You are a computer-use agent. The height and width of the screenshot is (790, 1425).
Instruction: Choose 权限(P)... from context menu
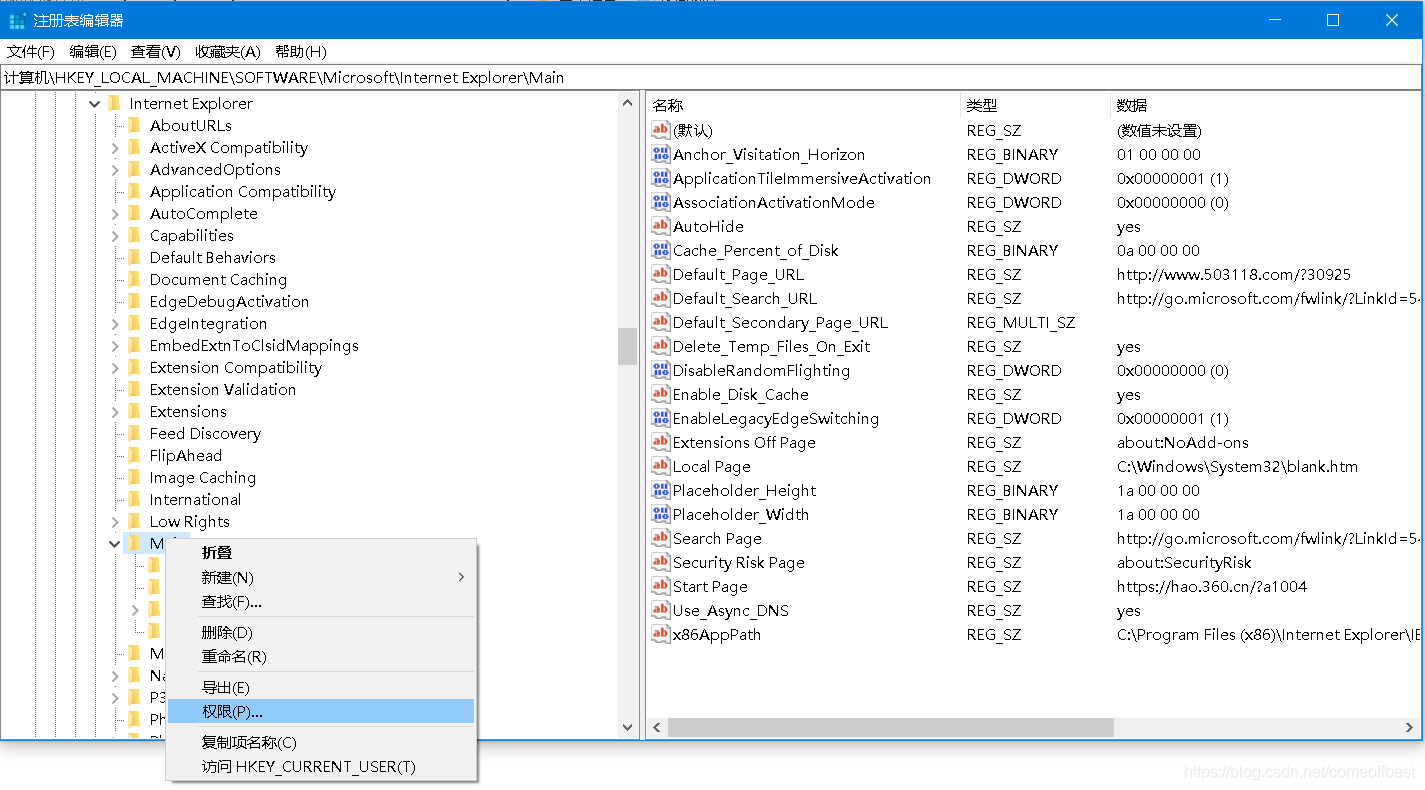coord(321,711)
